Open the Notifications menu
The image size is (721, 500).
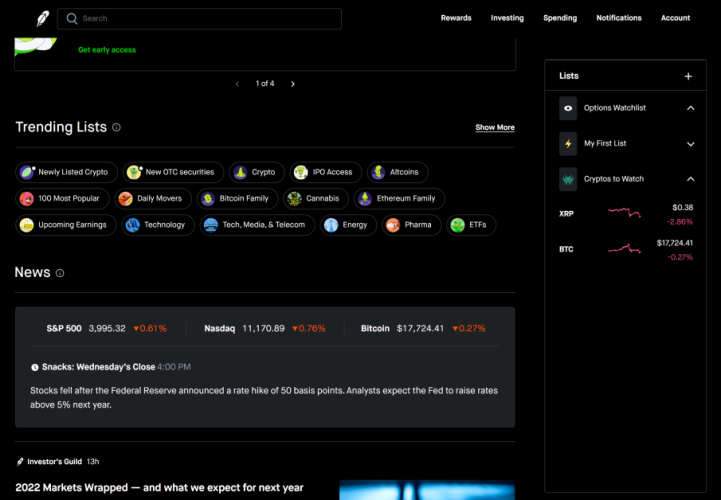click(619, 18)
